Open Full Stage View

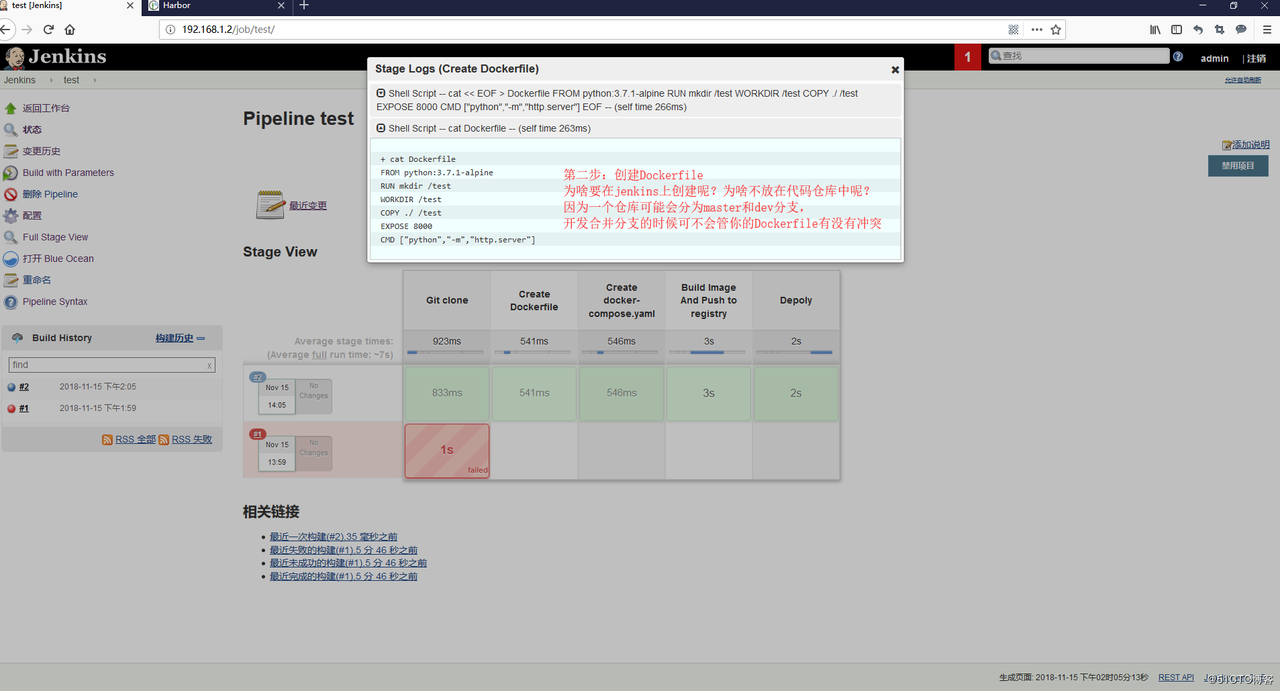[x=55, y=237]
